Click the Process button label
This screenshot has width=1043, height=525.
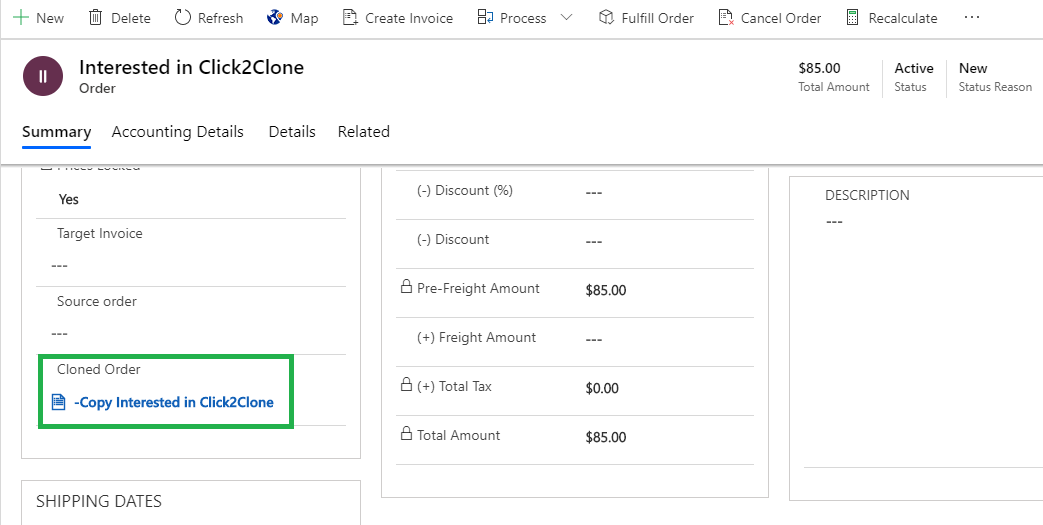pyautogui.click(x=523, y=18)
